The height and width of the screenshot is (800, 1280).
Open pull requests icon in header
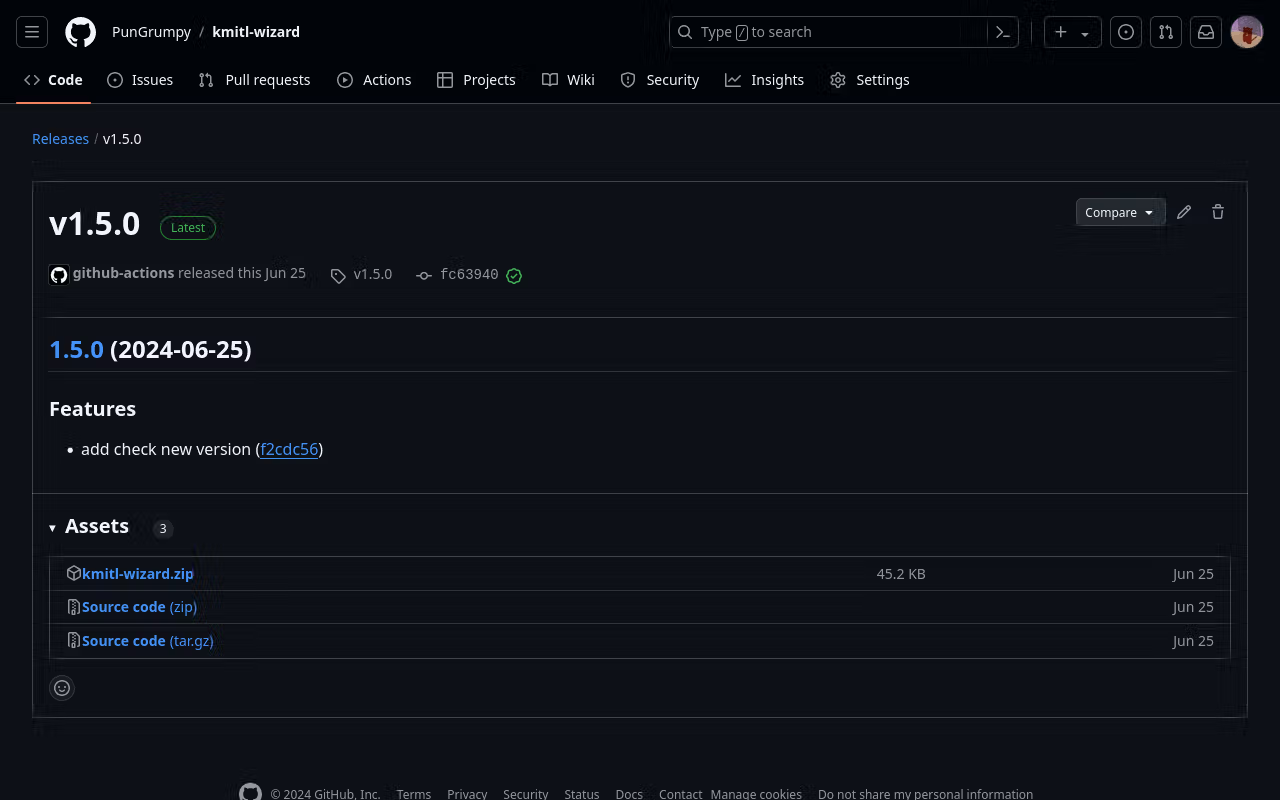point(1166,32)
